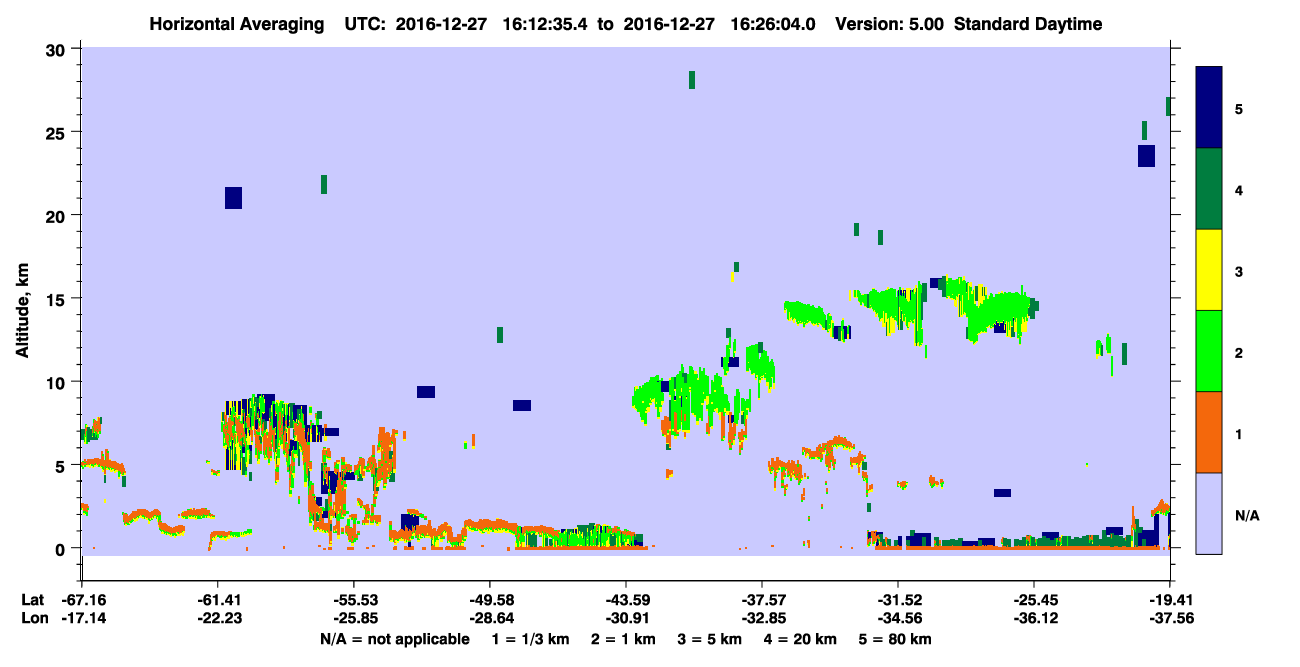Click the colorbar label 'N/A'
Viewport: 1300px width, 667px height.
(x=1247, y=515)
